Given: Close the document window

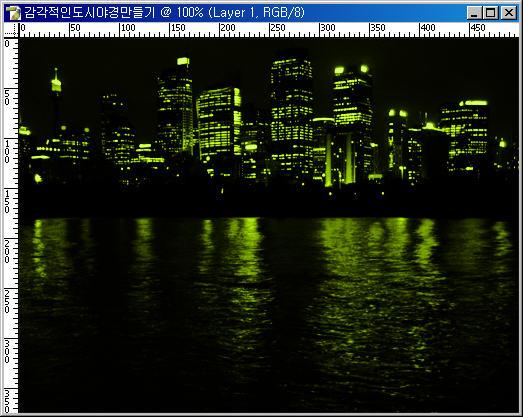Looking at the screenshot, I should [x=509, y=13].
